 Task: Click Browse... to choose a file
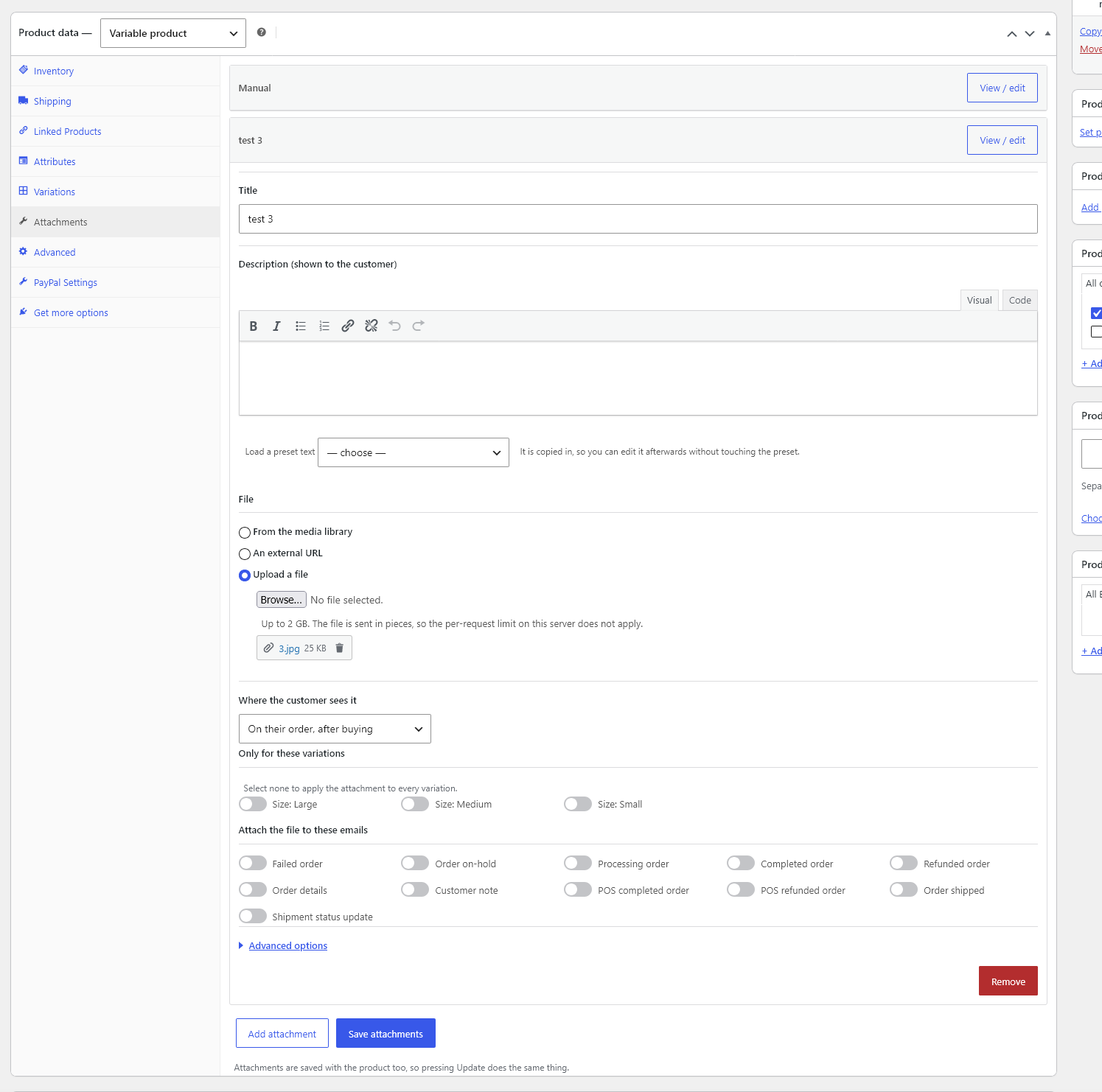coord(282,600)
